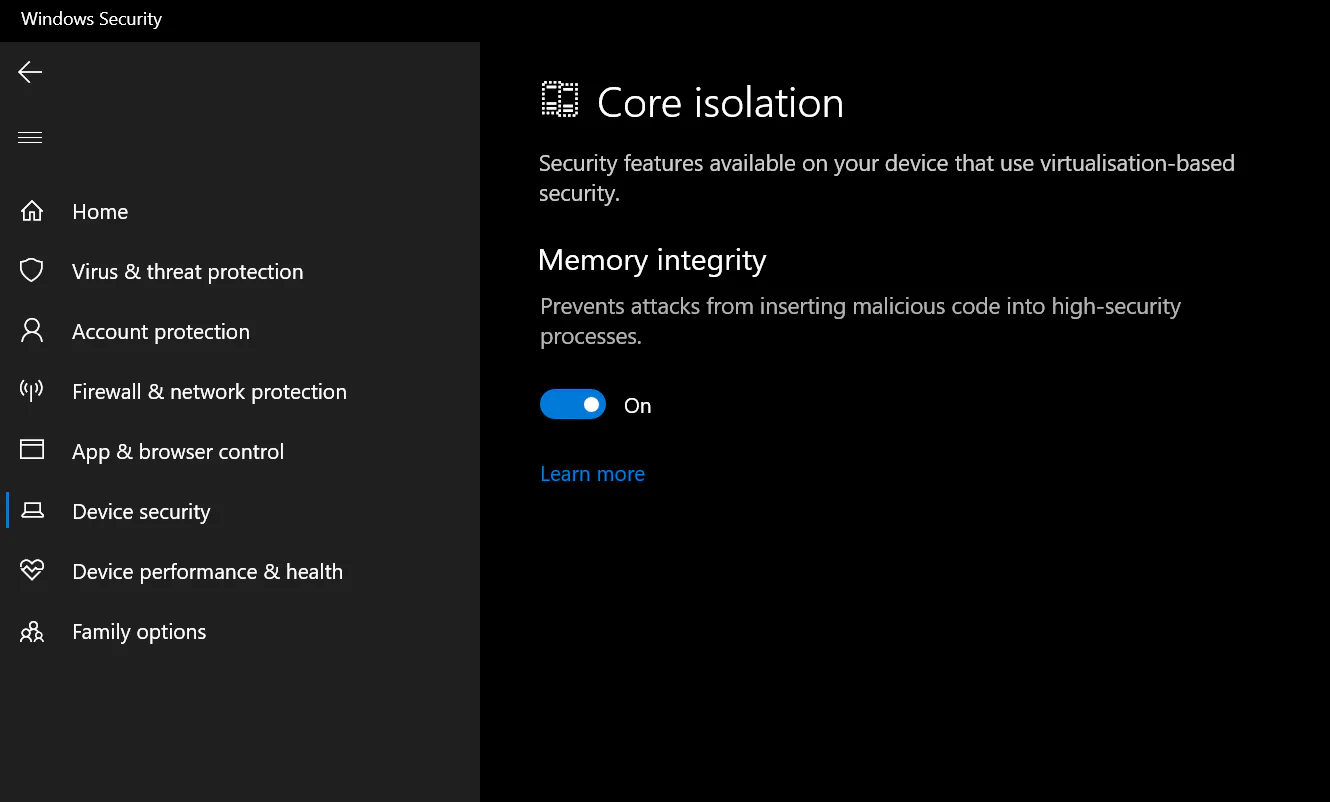Click the Home house icon
Viewport: 1330px width, 802px height.
click(x=31, y=210)
